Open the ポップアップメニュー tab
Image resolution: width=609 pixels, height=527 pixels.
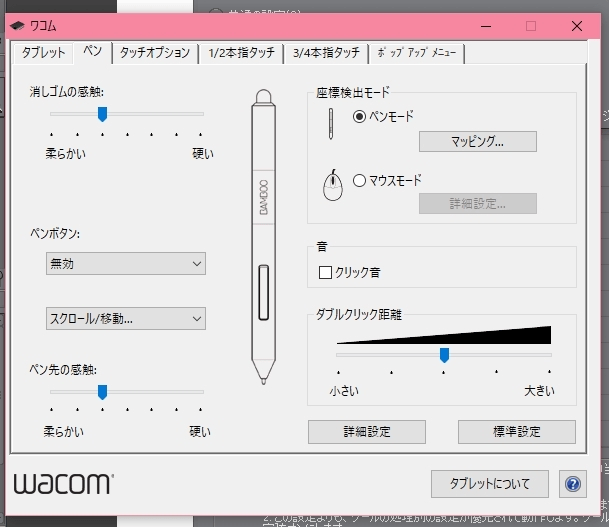click(417, 53)
